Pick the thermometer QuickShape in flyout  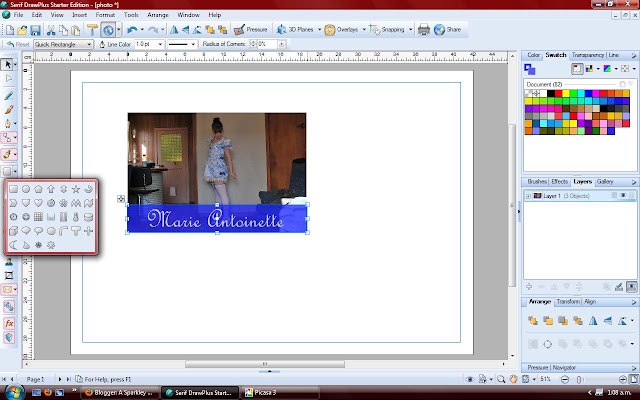[76, 217]
